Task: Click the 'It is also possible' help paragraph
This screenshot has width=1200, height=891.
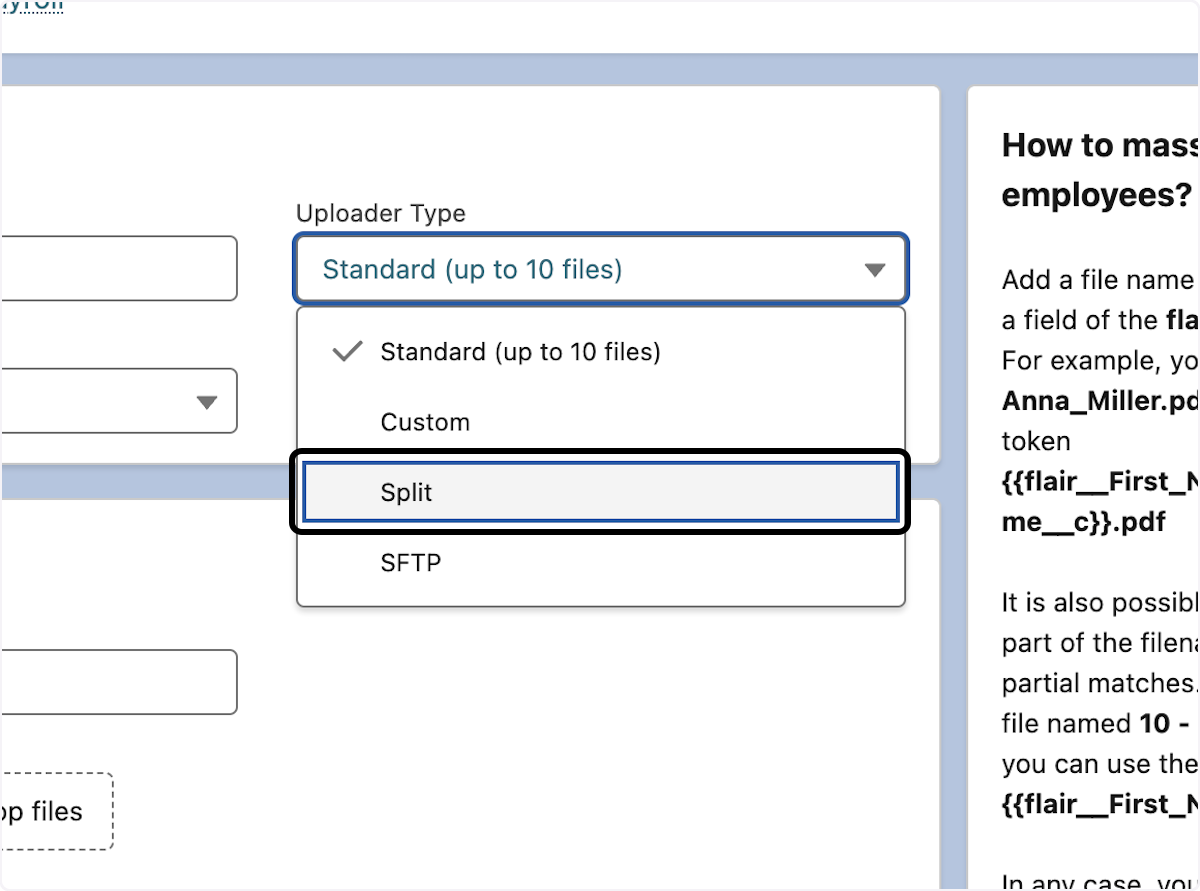Action: coord(1099,603)
